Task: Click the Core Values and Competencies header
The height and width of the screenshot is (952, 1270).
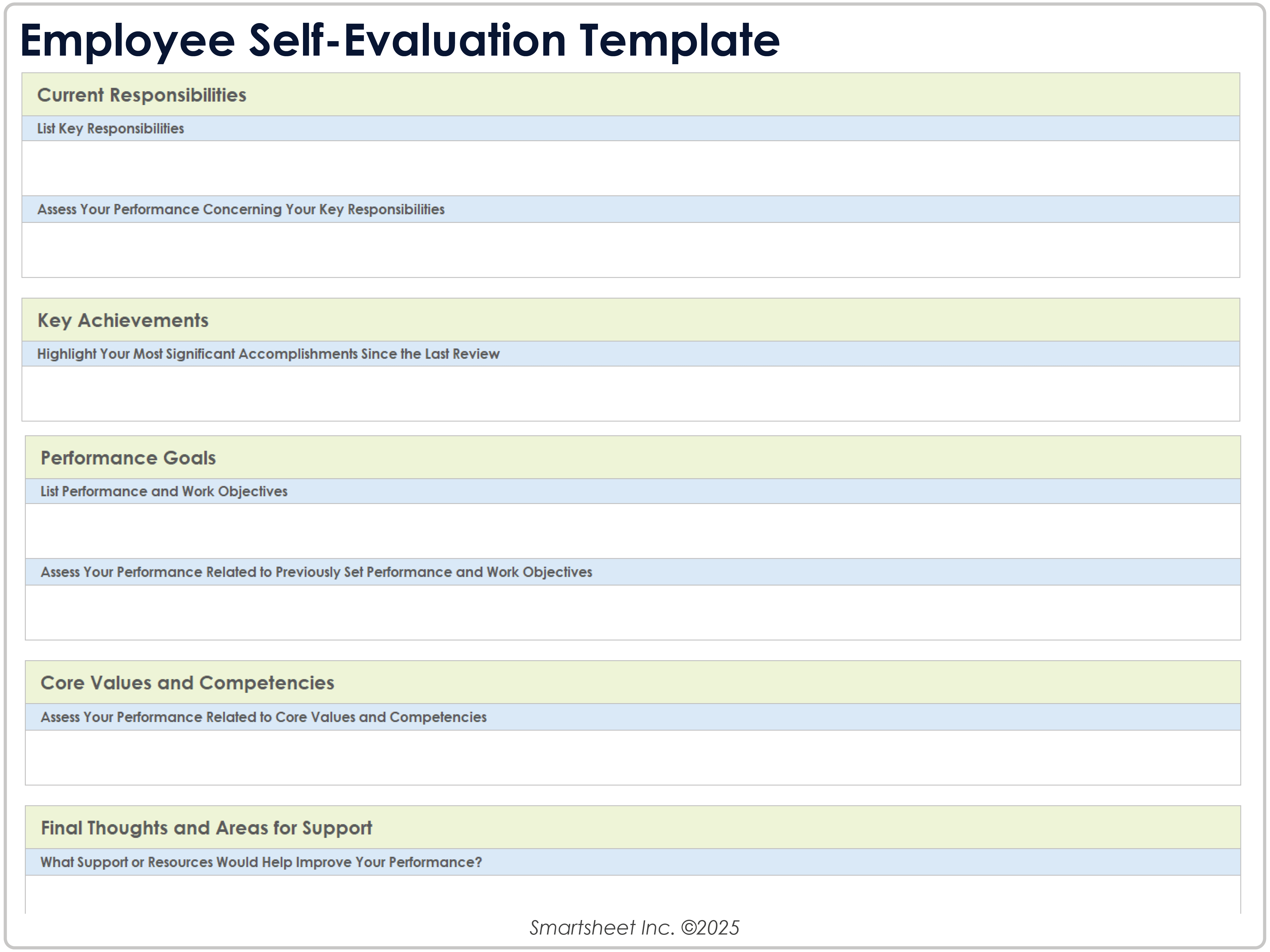Action: tap(188, 683)
